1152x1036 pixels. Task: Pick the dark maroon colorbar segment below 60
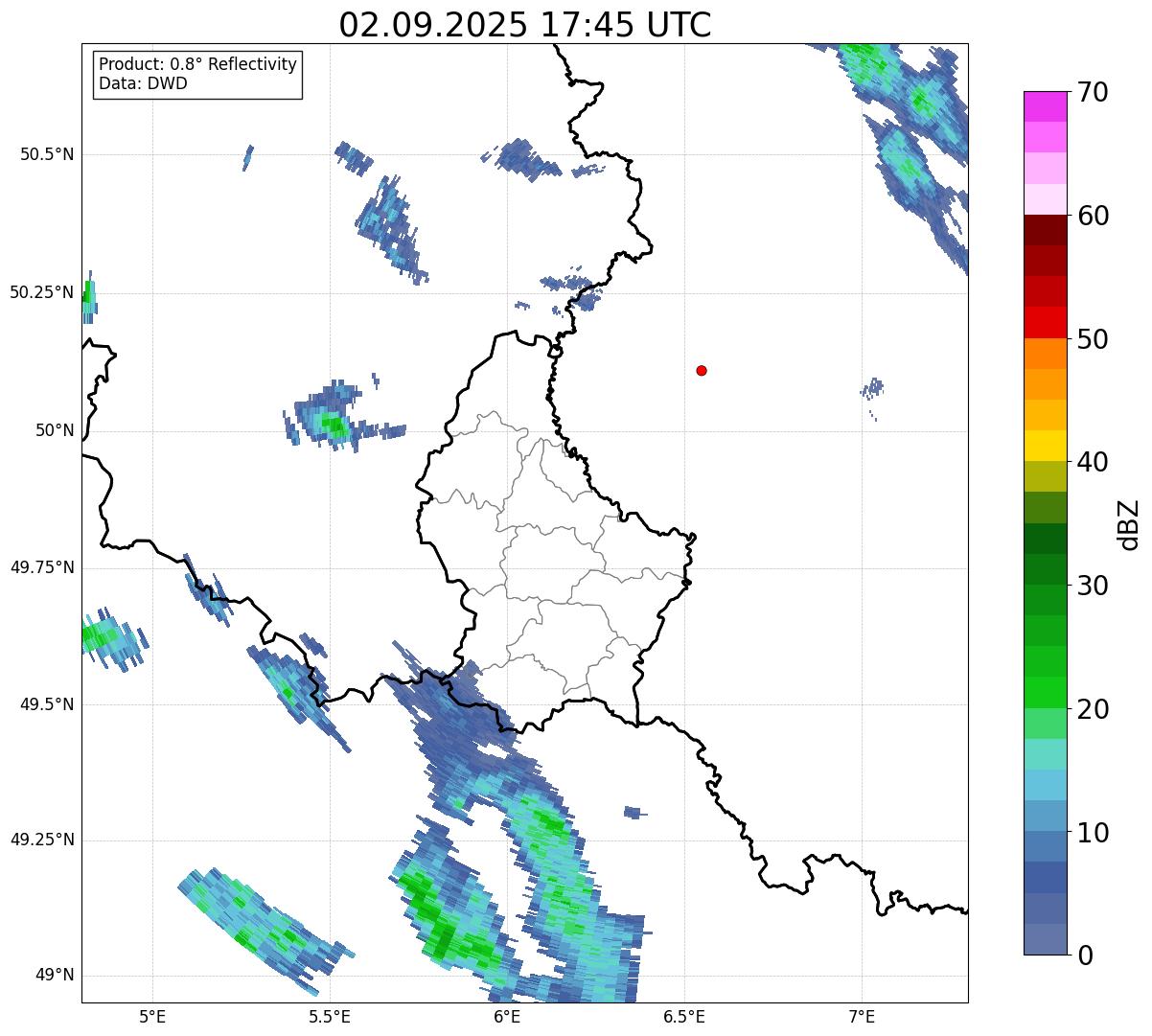point(1045,230)
